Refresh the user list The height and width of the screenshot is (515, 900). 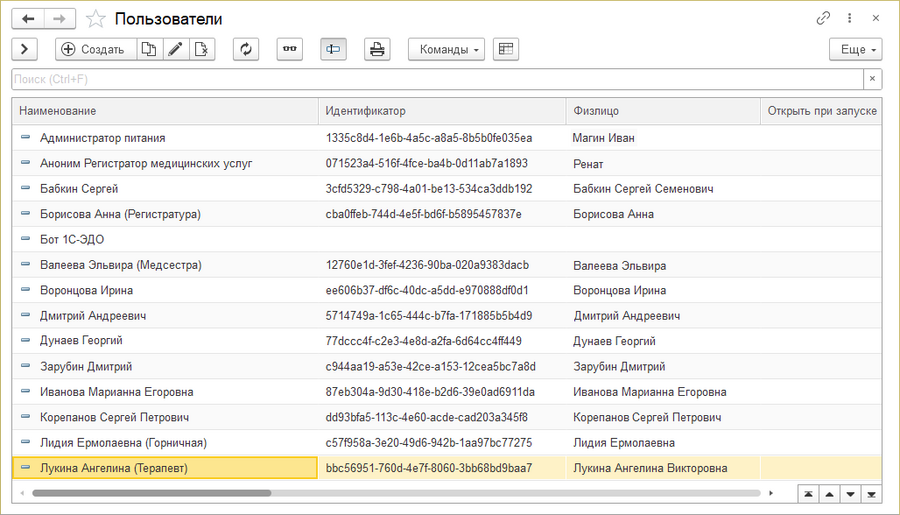pos(246,49)
